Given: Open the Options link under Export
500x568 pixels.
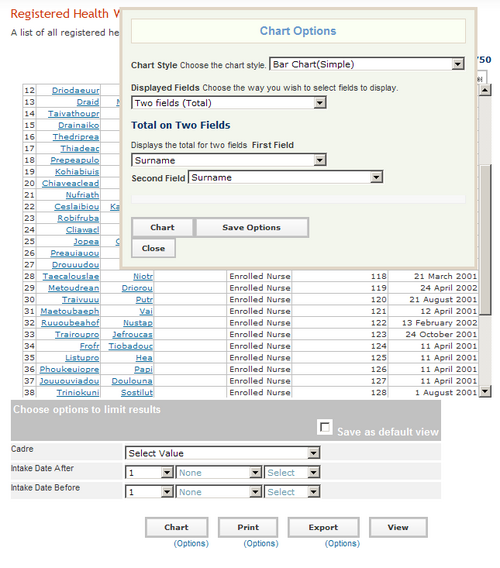Looking at the screenshot, I should 342,543.
